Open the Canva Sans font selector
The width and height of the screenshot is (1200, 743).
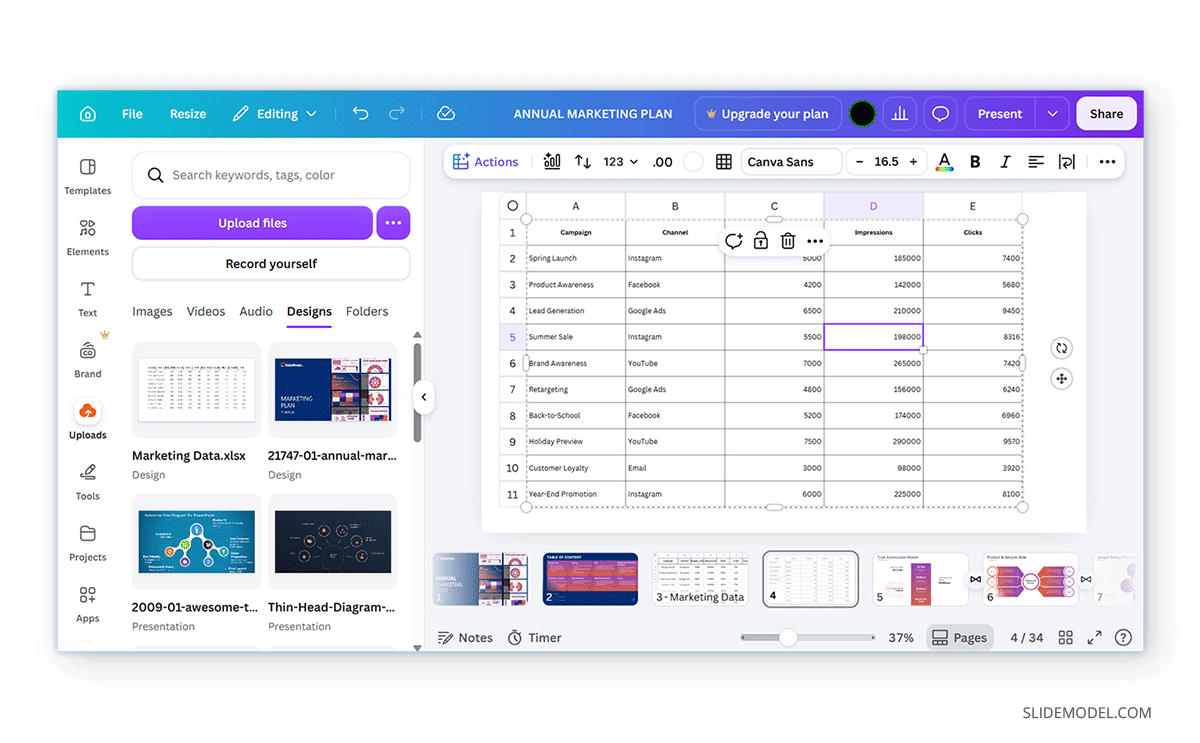point(791,162)
